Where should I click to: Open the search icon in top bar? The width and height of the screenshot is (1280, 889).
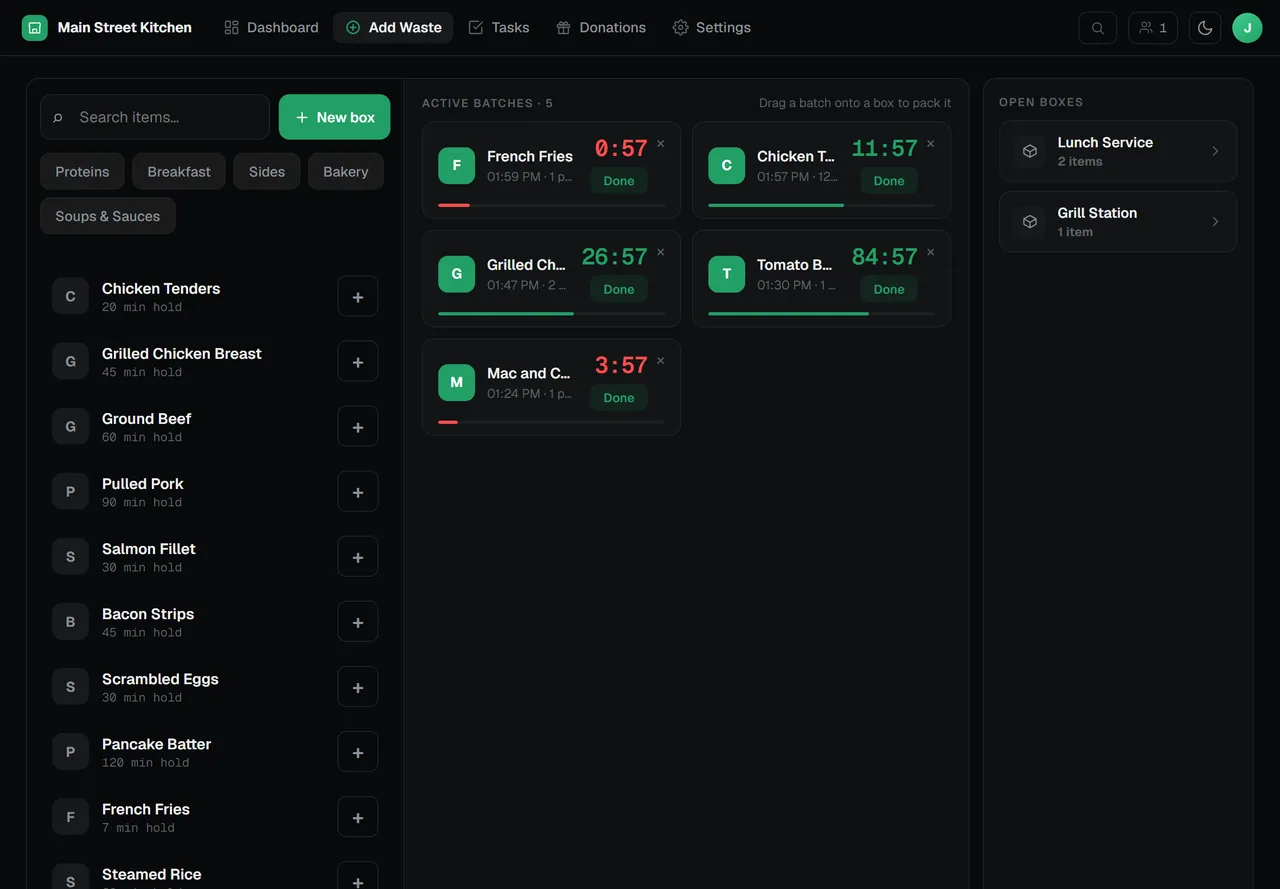point(1098,28)
